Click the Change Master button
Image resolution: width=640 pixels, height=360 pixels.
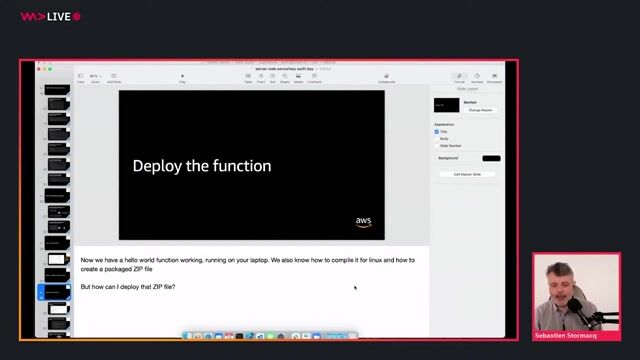480,110
